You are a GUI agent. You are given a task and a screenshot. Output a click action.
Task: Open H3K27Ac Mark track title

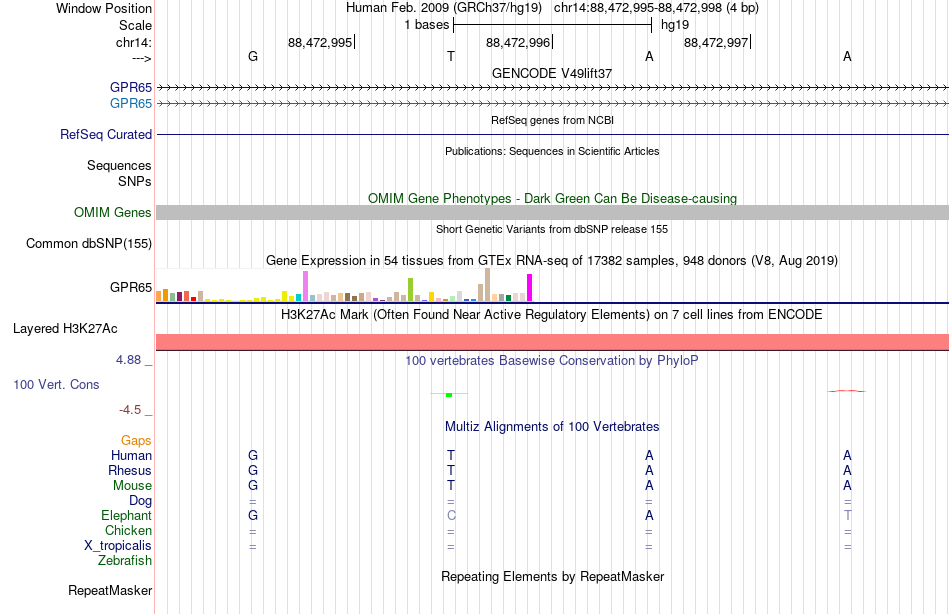tap(552, 315)
